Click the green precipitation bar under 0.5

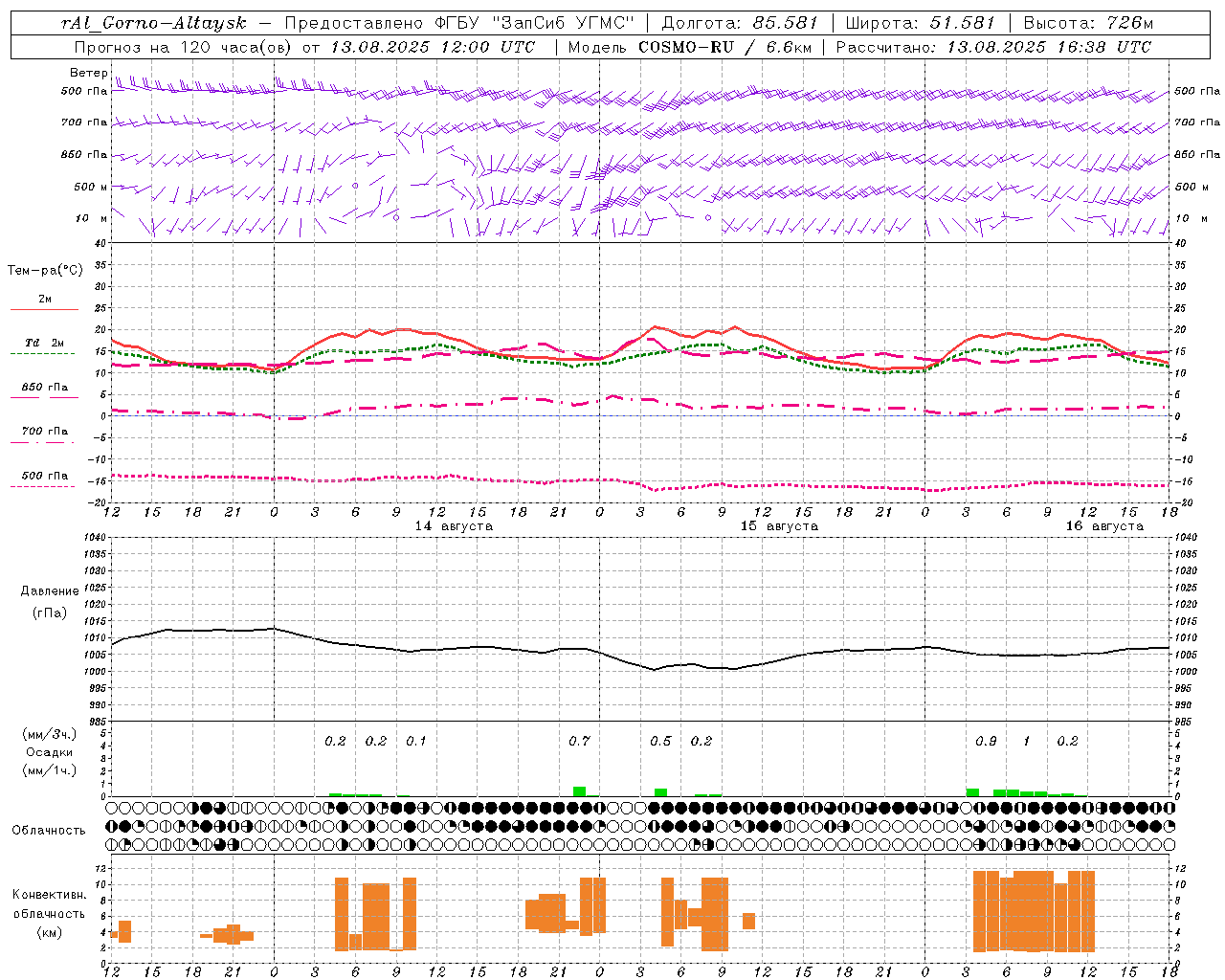660,792
